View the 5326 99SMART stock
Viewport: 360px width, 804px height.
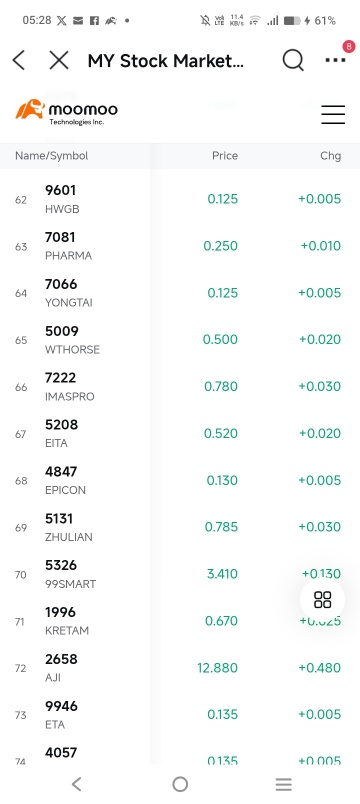(x=180, y=574)
